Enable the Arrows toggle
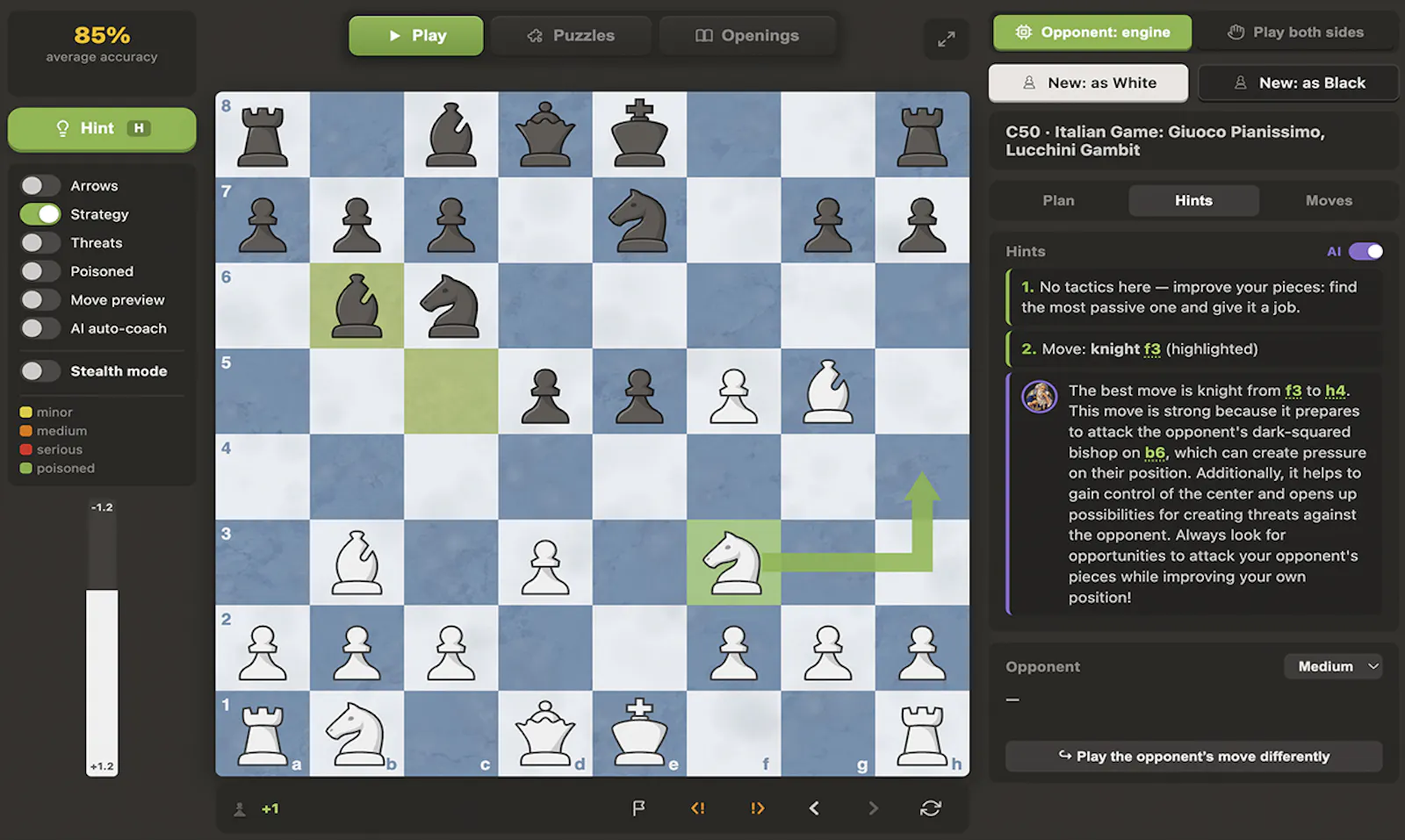 (x=40, y=185)
